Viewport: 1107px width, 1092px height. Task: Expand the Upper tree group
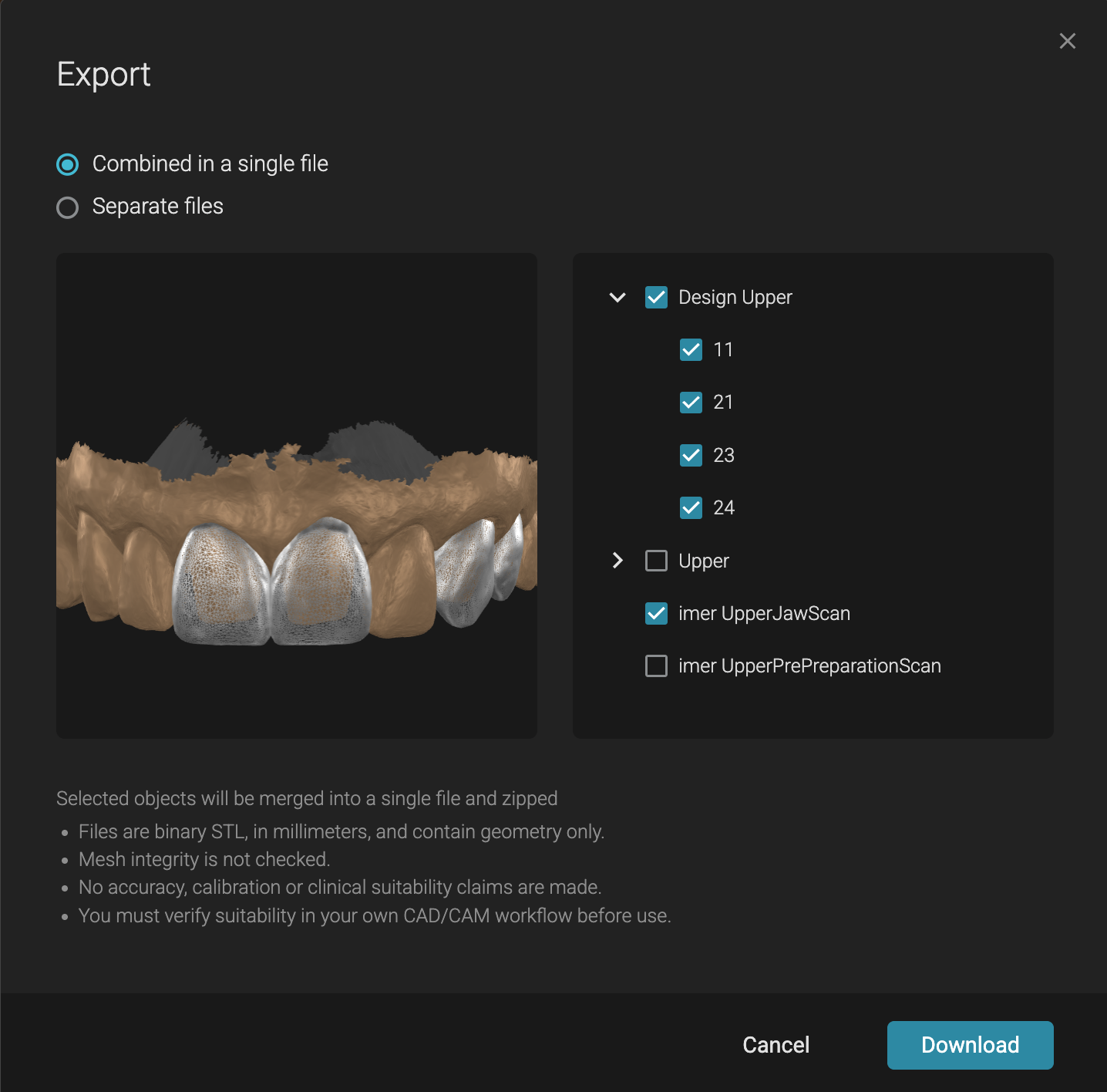point(617,561)
